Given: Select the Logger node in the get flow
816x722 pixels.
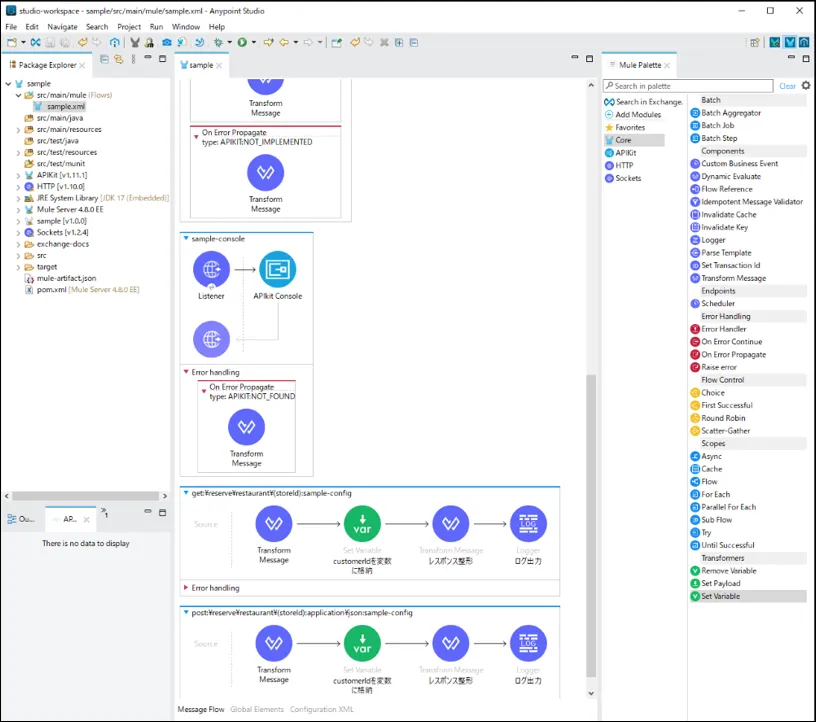Looking at the screenshot, I should click(528, 524).
